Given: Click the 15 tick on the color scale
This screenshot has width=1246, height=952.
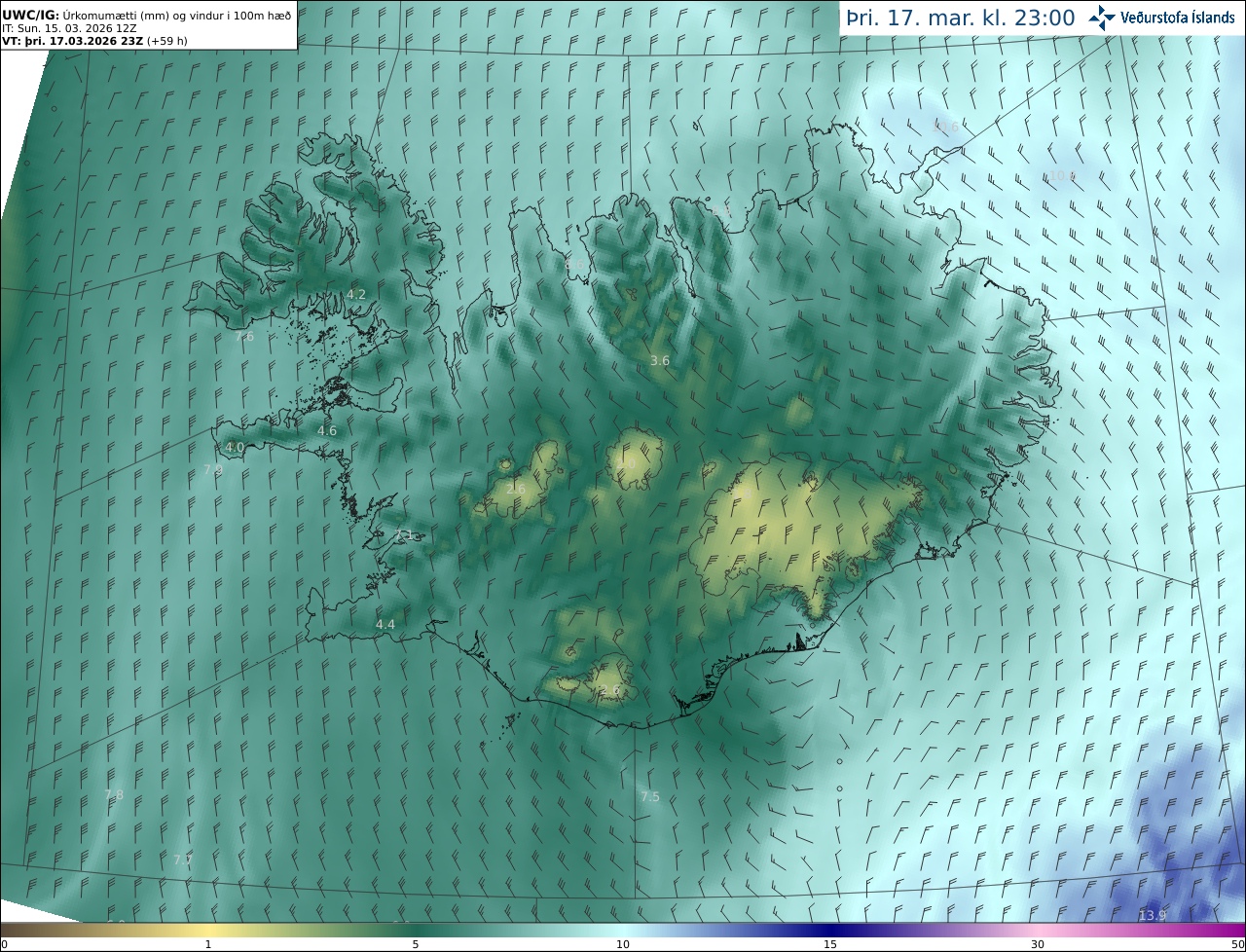Looking at the screenshot, I should 830,944.
